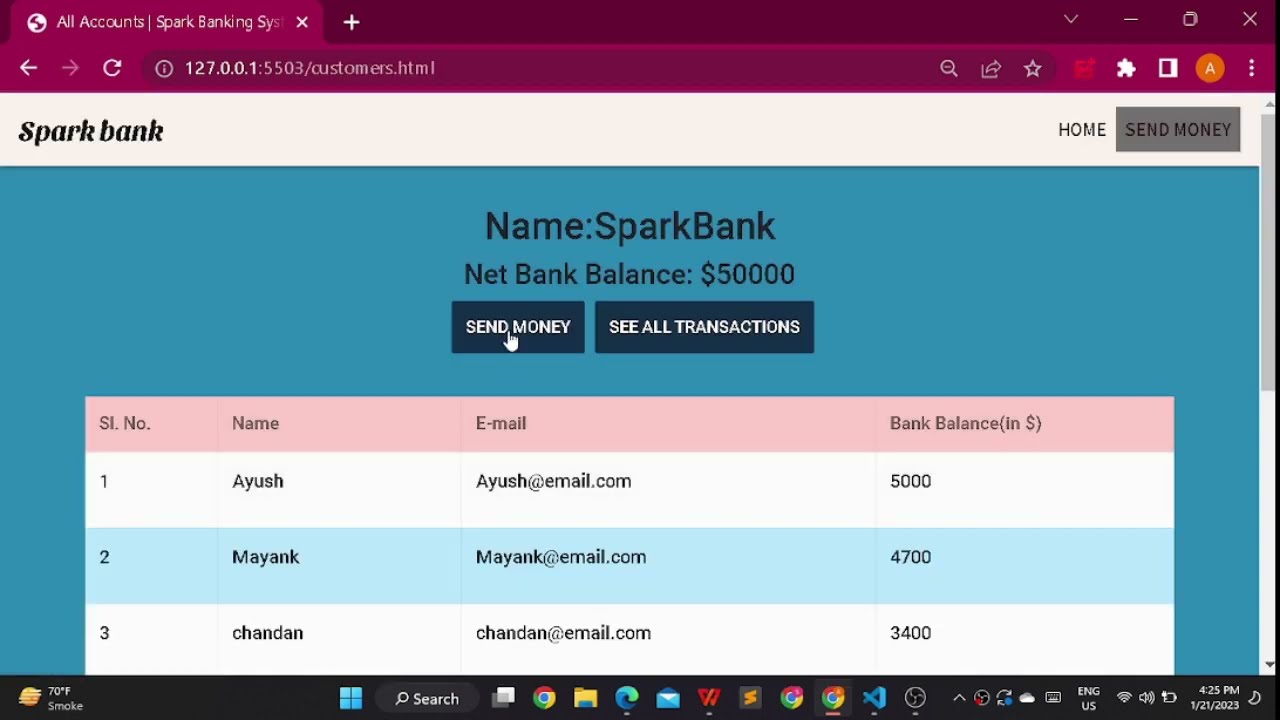The height and width of the screenshot is (720, 1280).
Task: Select the All Accounts | Spark Banking tab
Action: [165, 22]
